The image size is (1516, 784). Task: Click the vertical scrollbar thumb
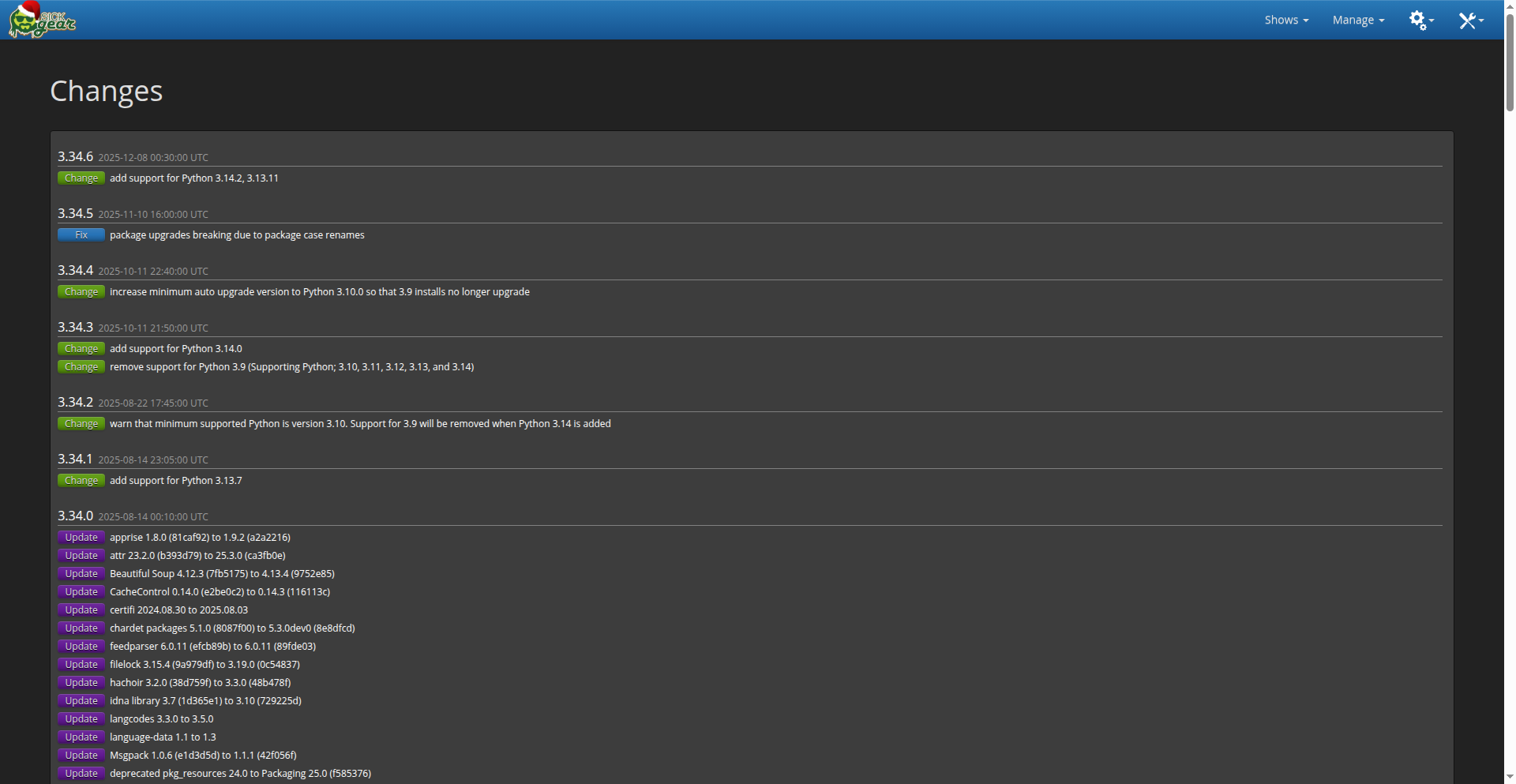1509,63
